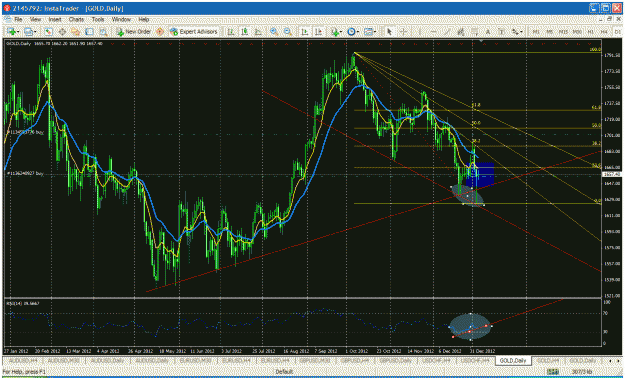Open the Insert menu
The height and width of the screenshot is (378, 625).
click(x=55, y=19)
